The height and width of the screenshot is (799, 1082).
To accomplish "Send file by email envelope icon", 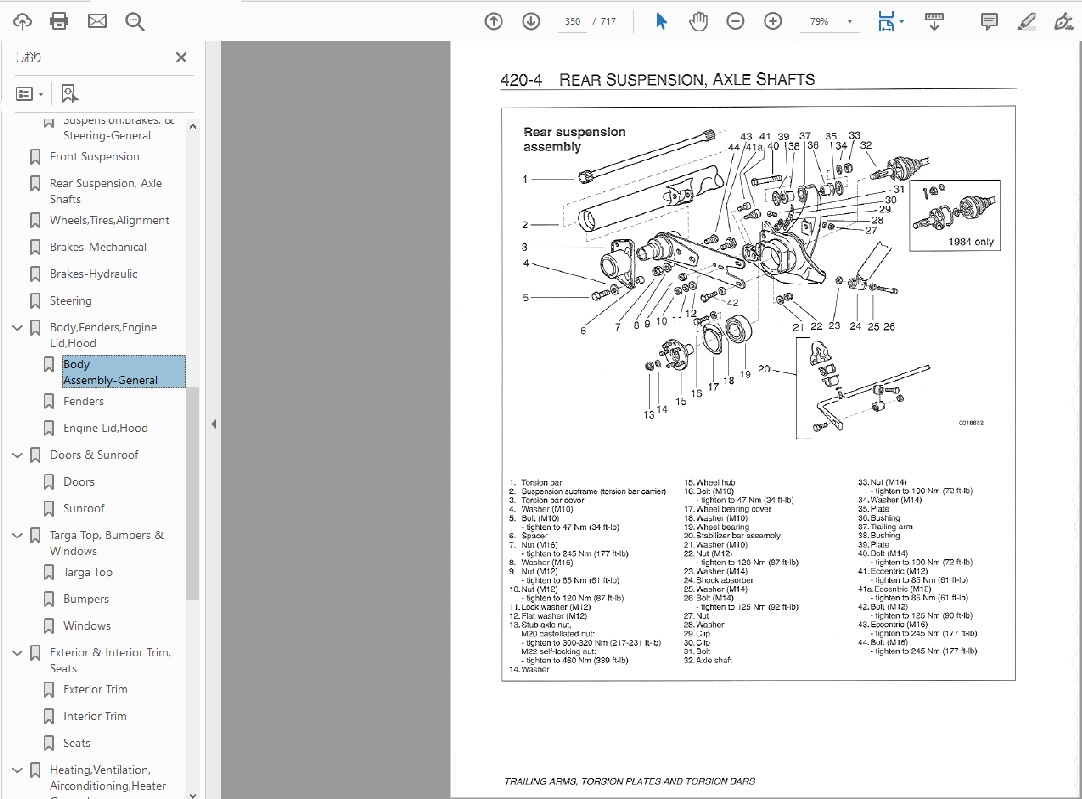I will click(97, 21).
